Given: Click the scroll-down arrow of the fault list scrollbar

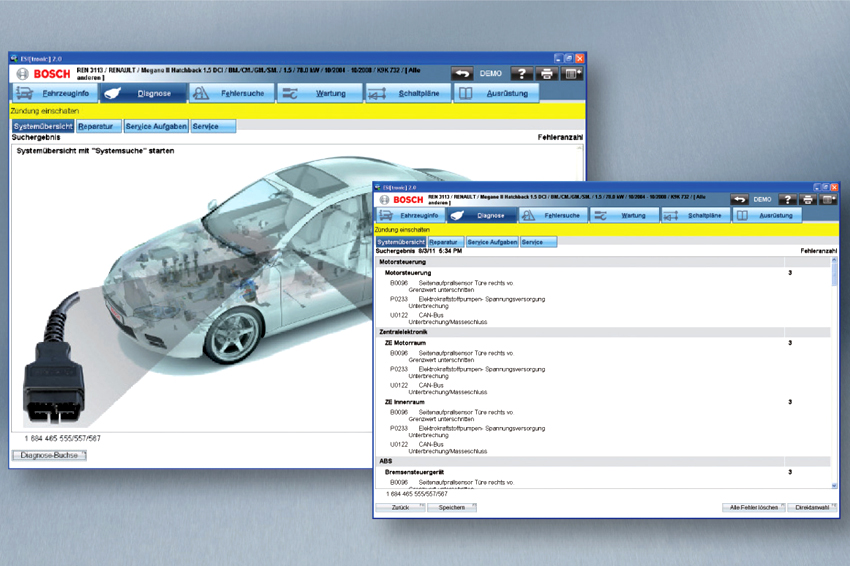Looking at the screenshot, I should (x=834, y=486).
